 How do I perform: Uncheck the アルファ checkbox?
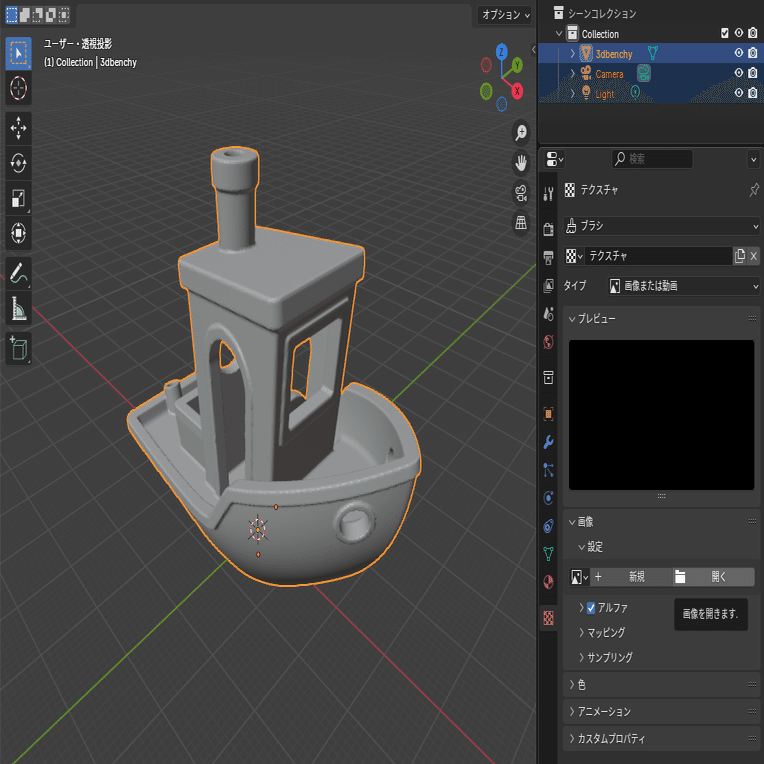(591, 608)
